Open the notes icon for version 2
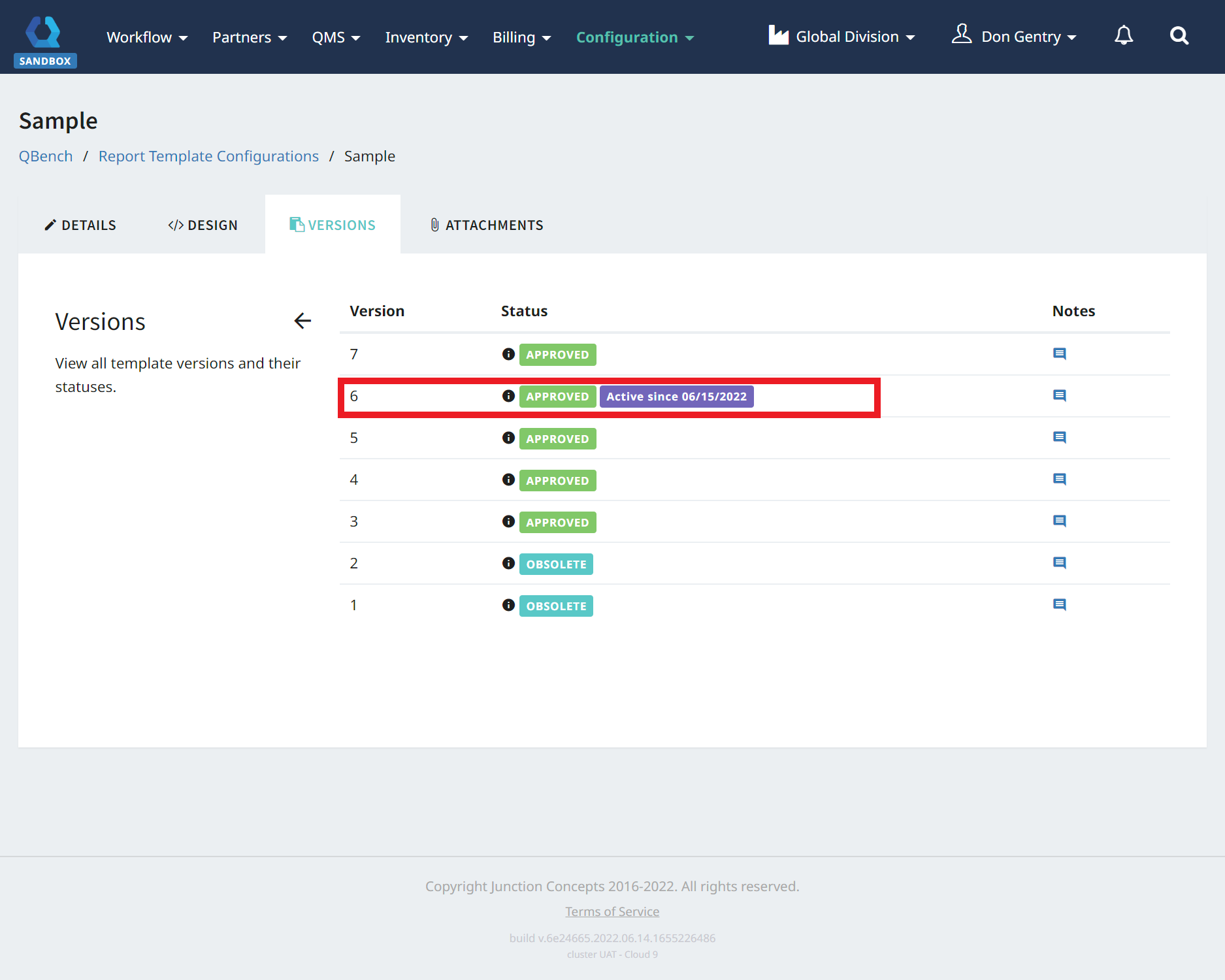 tap(1059, 563)
